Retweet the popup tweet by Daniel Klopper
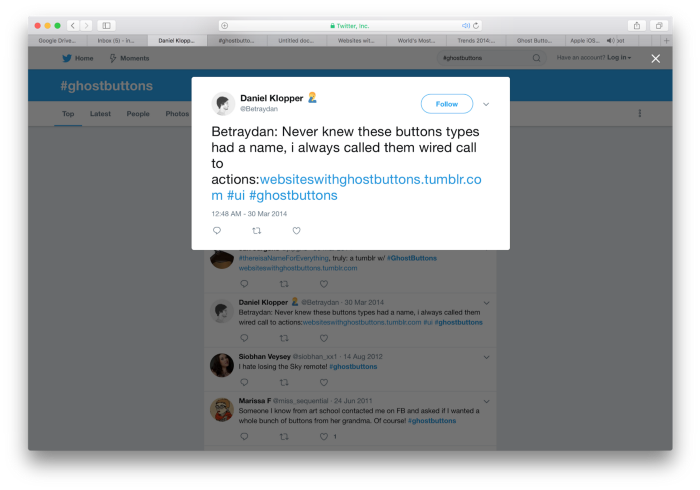Viewport: 700px width, 490px height. (257, 231)
